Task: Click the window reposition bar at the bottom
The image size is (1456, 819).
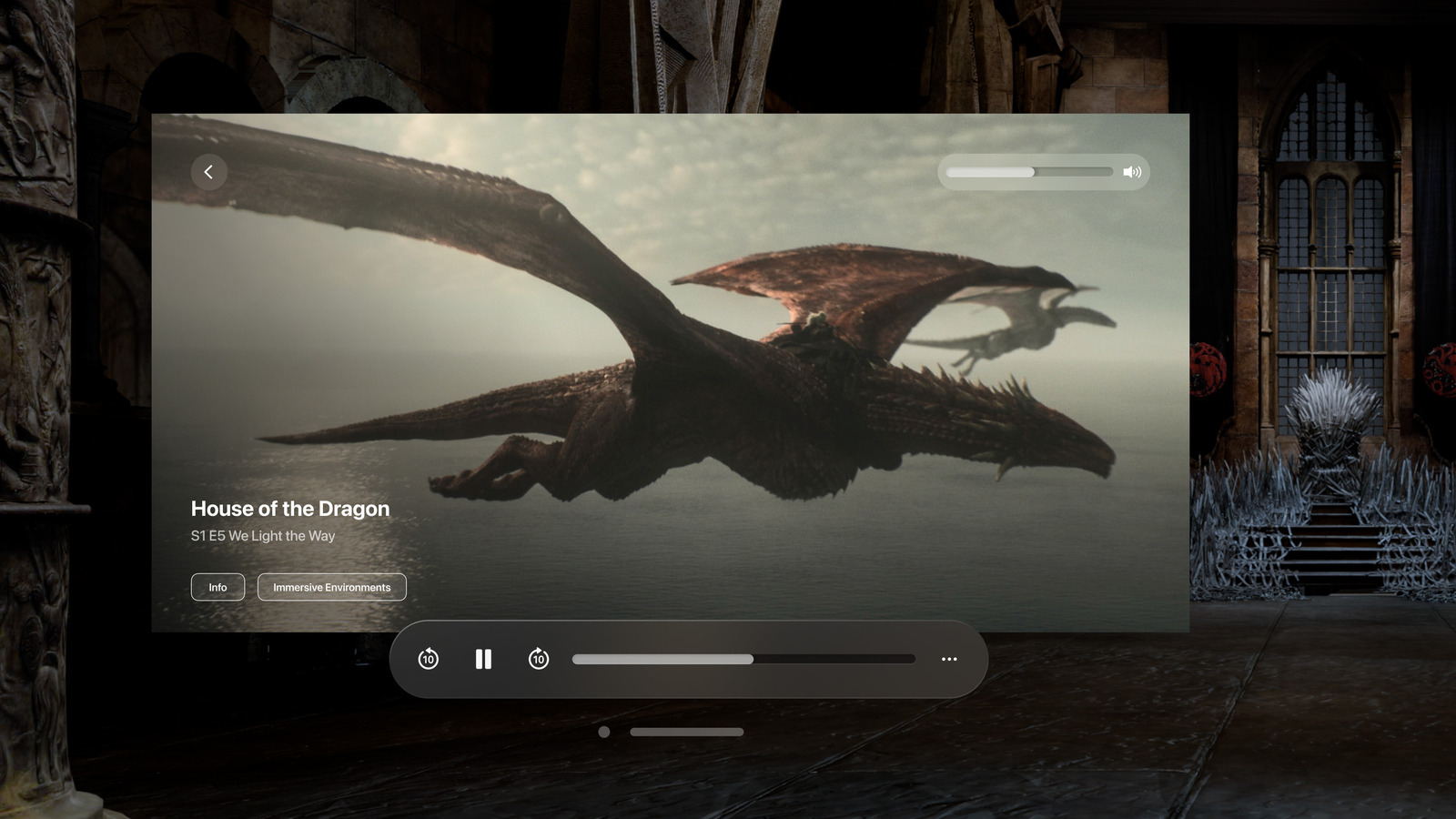Action: (x=690, y=731)
